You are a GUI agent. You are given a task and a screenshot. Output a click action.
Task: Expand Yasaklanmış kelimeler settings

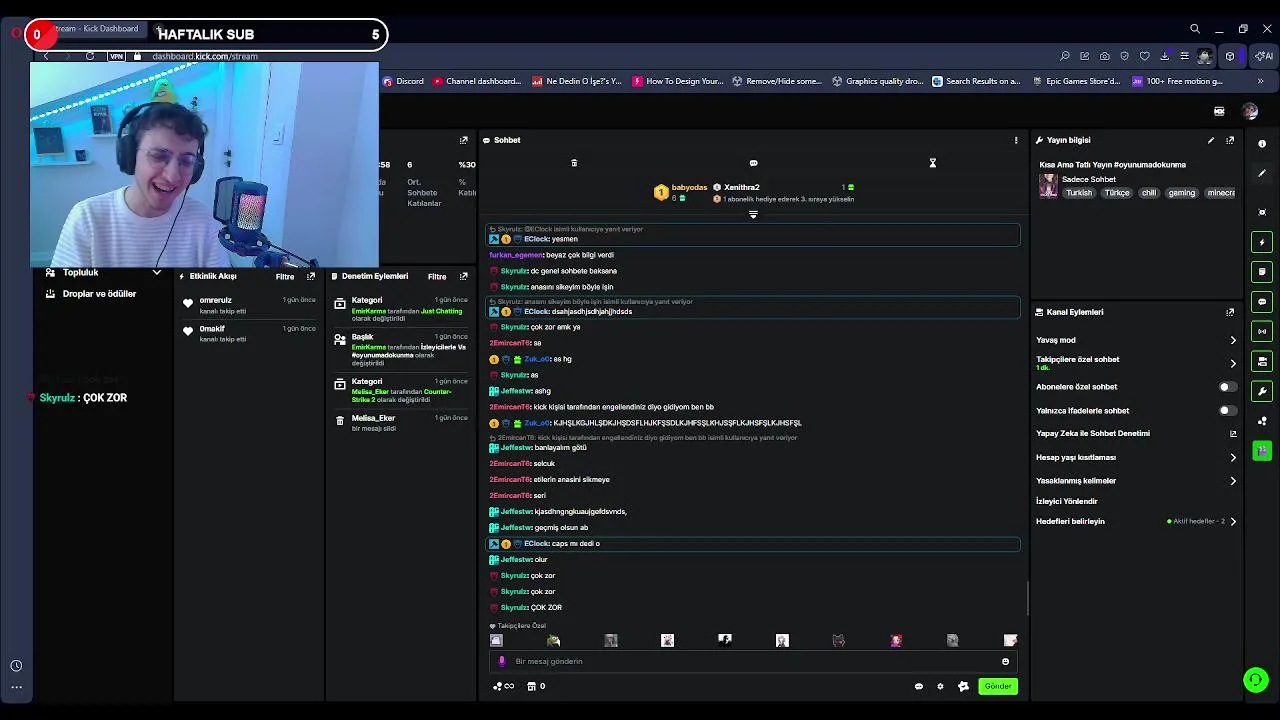pyautogui.click(x=1232, y=481)
